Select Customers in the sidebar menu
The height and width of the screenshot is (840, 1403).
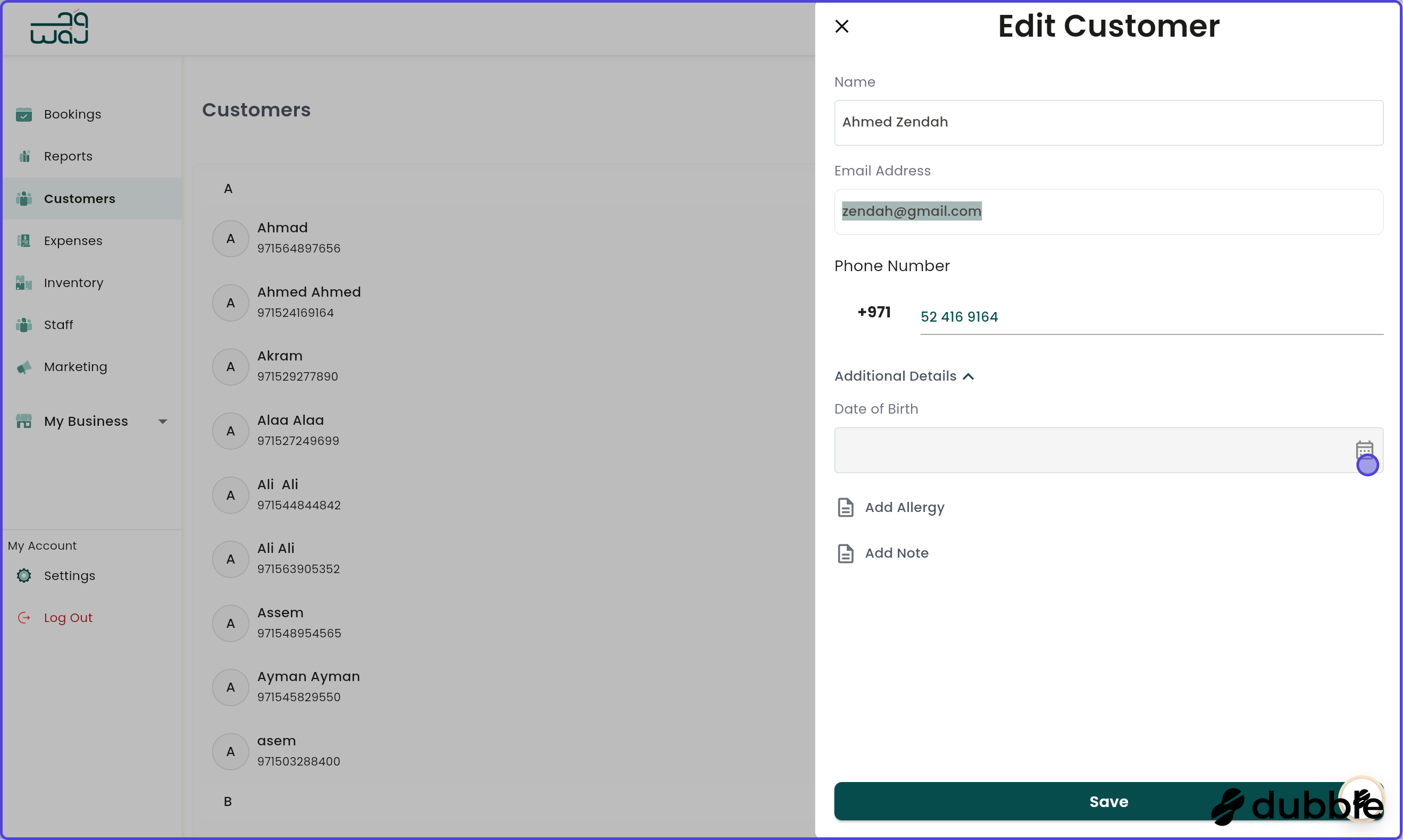79,198
